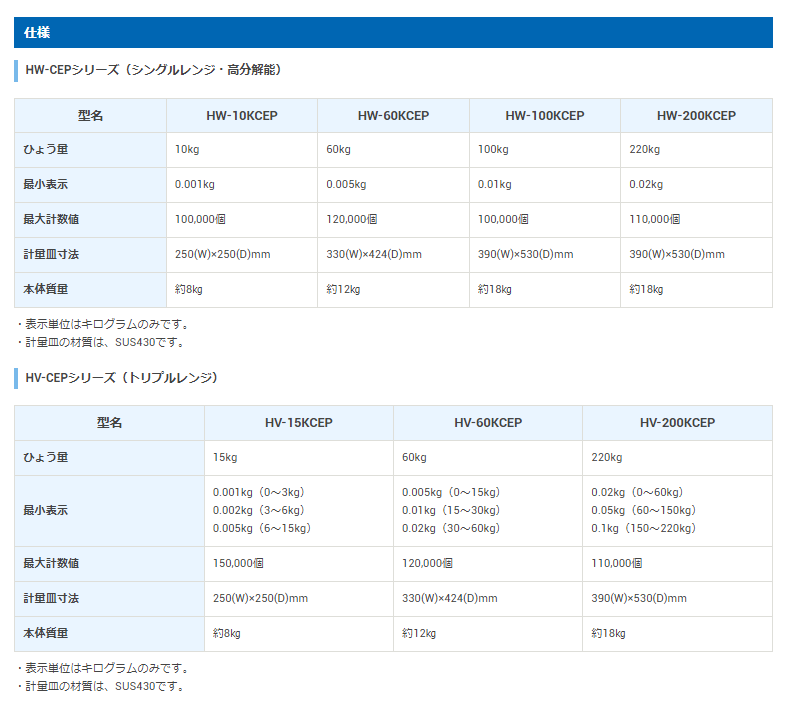Viewport: 791px width, 710px height.
Task: Click the HV-200KCEP column header
Action: pos(677,423)
